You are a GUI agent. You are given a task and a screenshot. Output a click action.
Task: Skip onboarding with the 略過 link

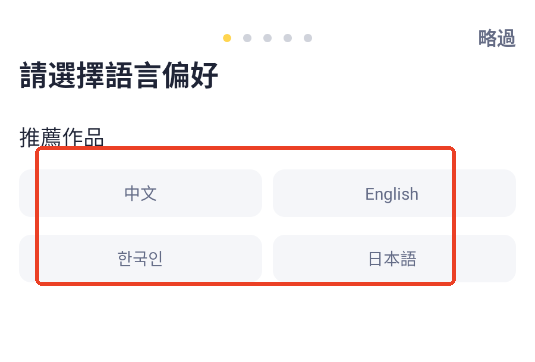(x=497, y=38)
